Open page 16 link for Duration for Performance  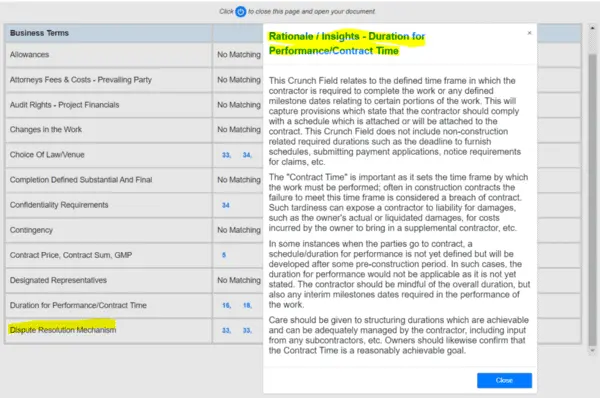[x=226, y=305]
